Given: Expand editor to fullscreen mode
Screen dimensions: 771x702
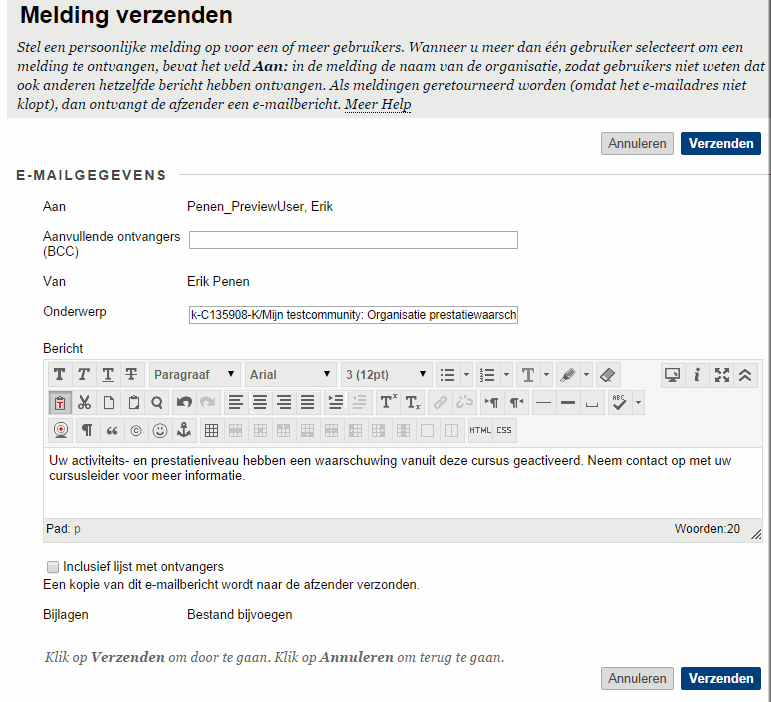Looking at the screenshot, I should pos(722,375).
